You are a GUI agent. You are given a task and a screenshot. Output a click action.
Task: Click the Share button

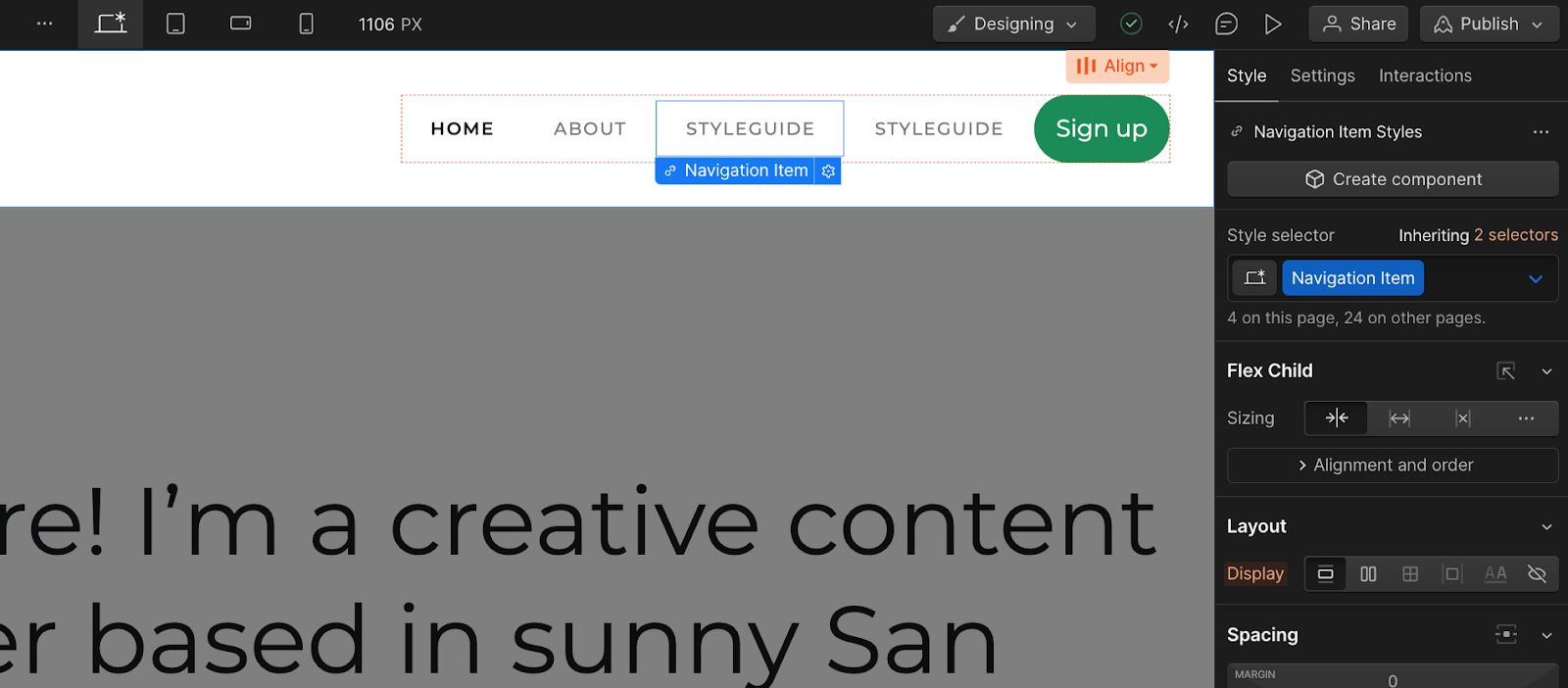1358,25
